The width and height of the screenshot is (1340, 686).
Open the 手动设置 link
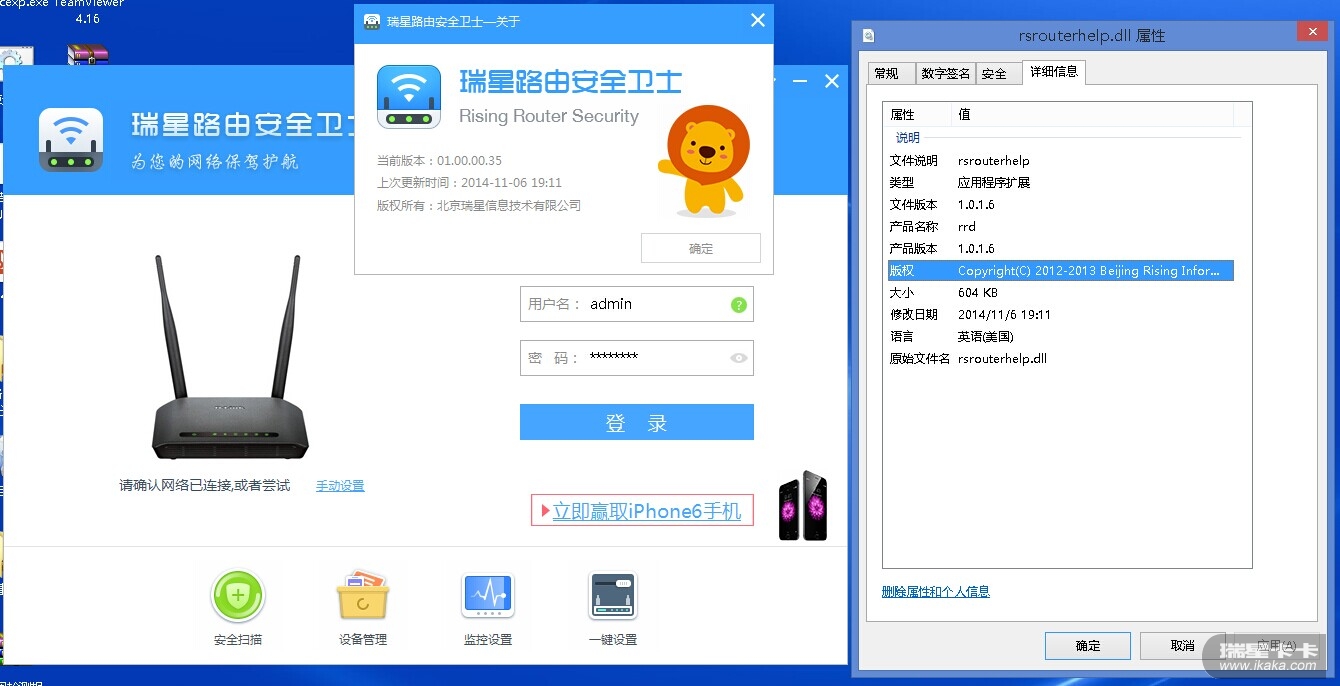340,486
